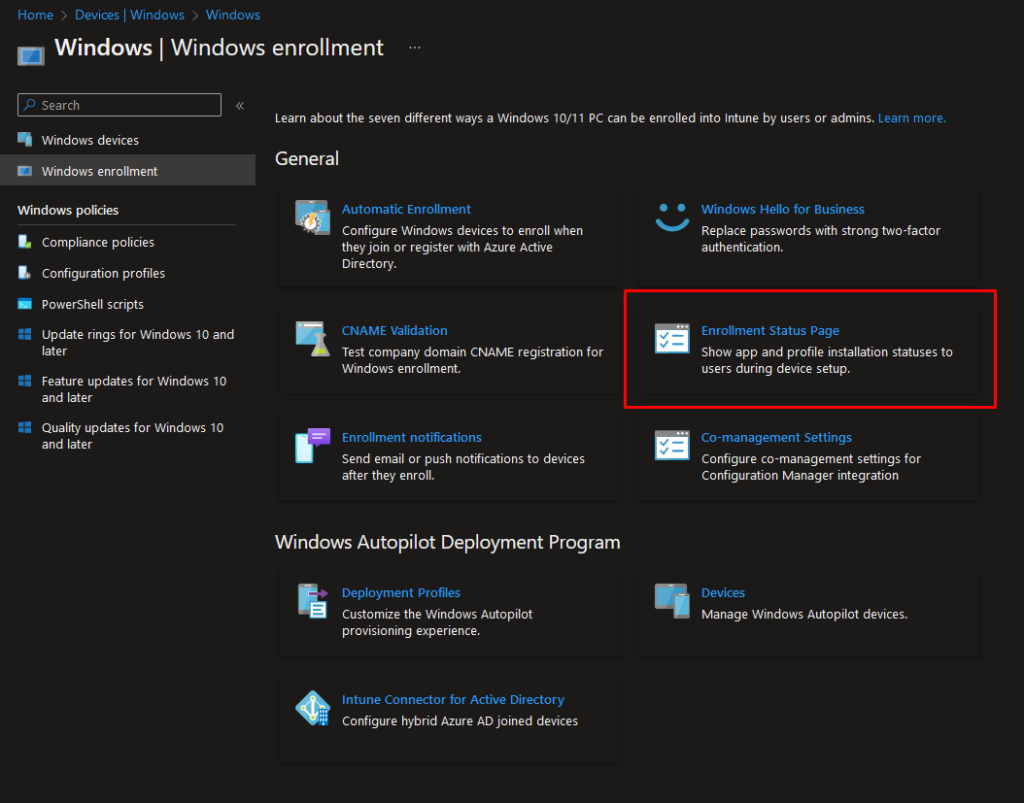The width and height of the screenshot is (1024, 803).
Task: Click the Enrollment notifications chat icon
Action: click(312, 445)
